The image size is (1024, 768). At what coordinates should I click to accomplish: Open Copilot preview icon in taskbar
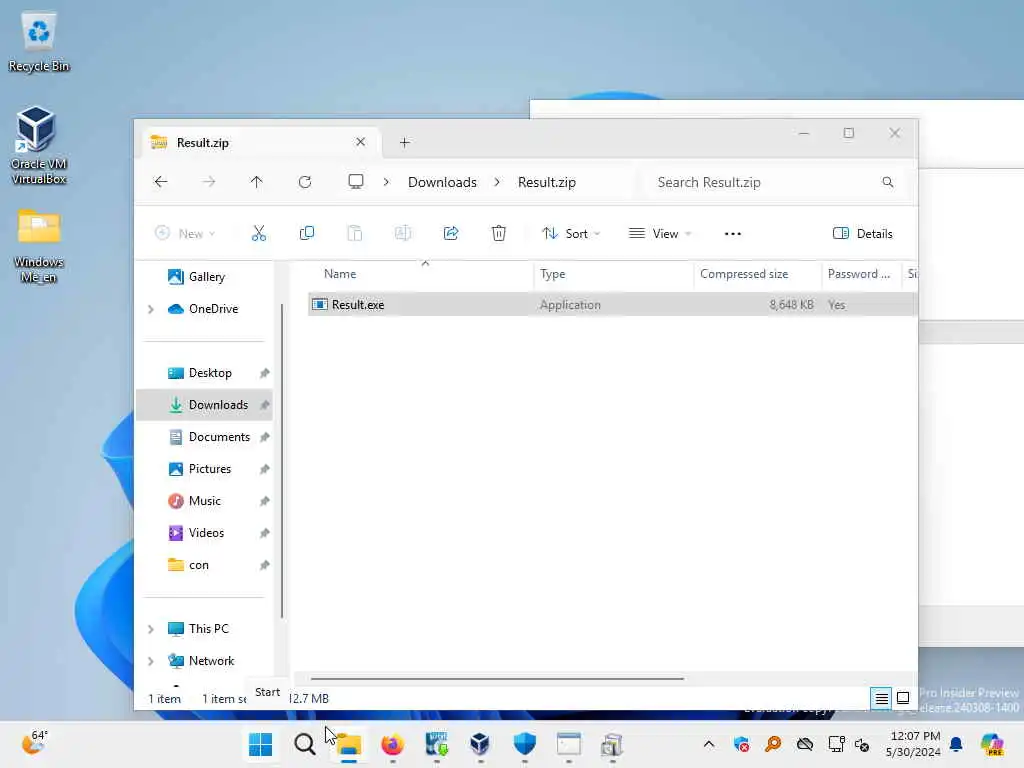992,744
